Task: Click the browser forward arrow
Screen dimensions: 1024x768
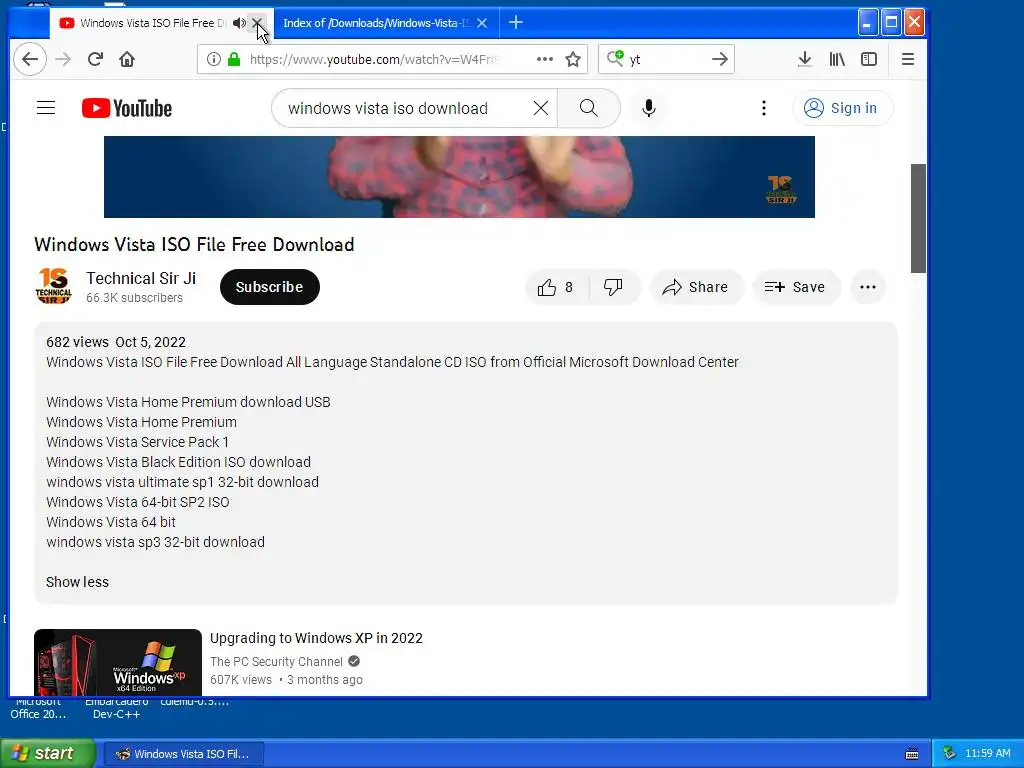Action: [x=63, y=59]
